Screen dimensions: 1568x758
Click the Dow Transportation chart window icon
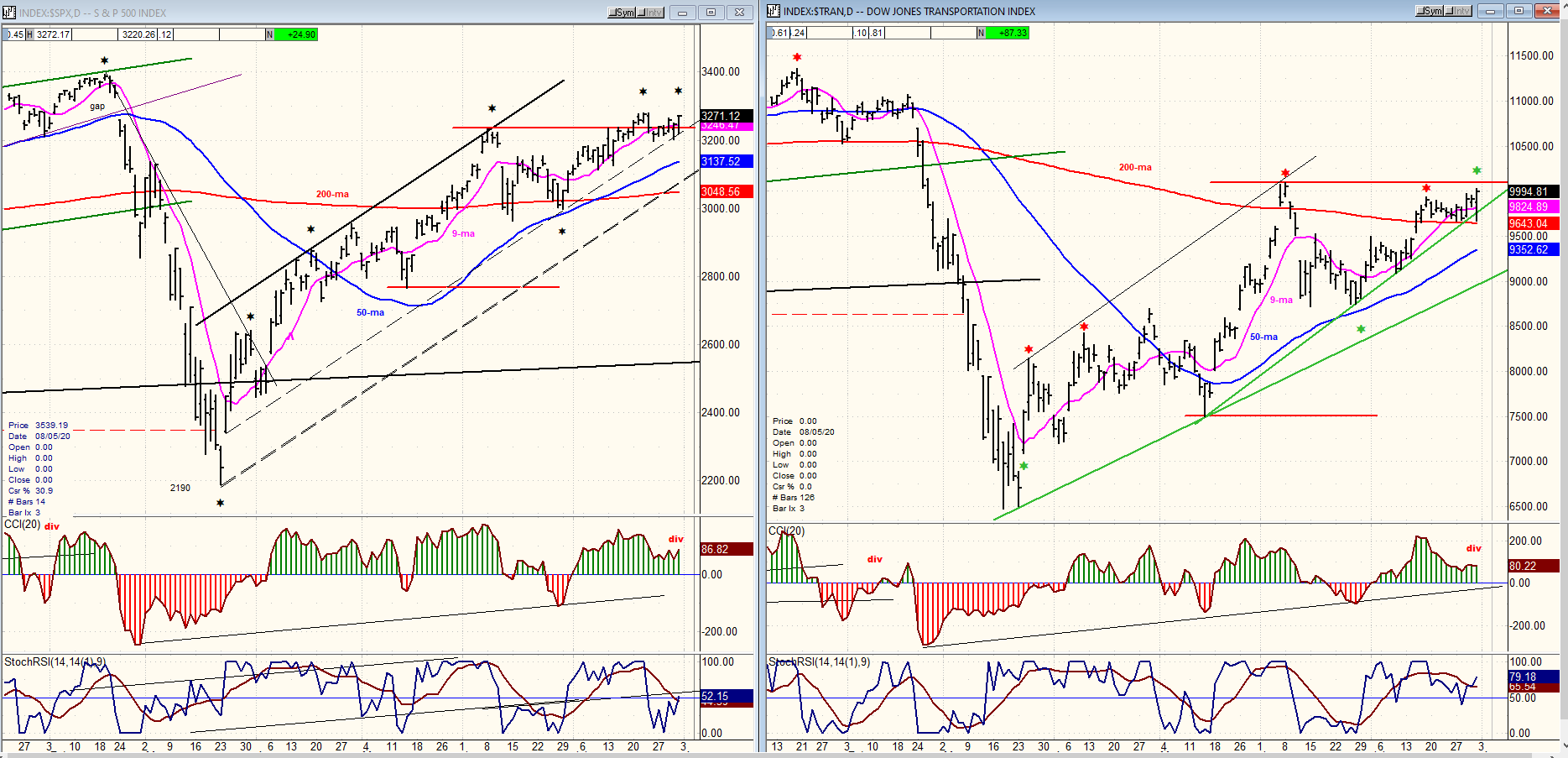774,11
